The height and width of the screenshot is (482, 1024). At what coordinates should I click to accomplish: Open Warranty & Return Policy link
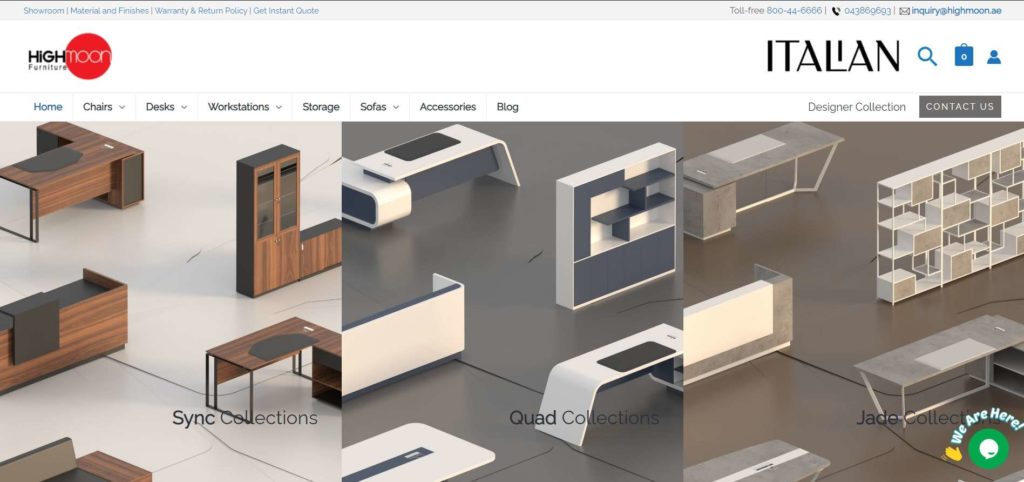[201, 11]
